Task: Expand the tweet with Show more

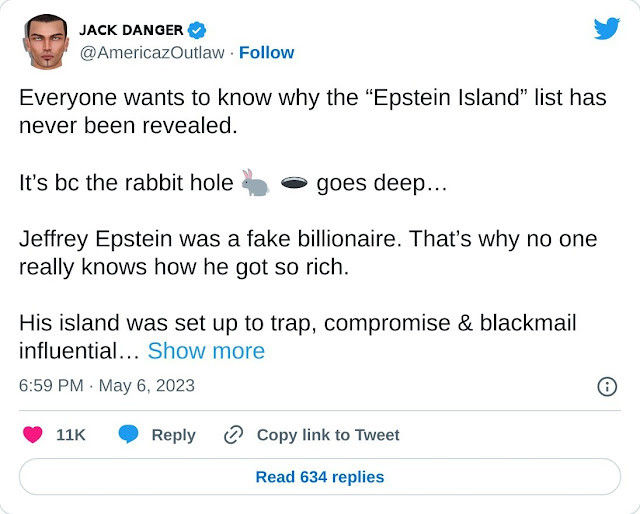Action: [x=206, y=351]
